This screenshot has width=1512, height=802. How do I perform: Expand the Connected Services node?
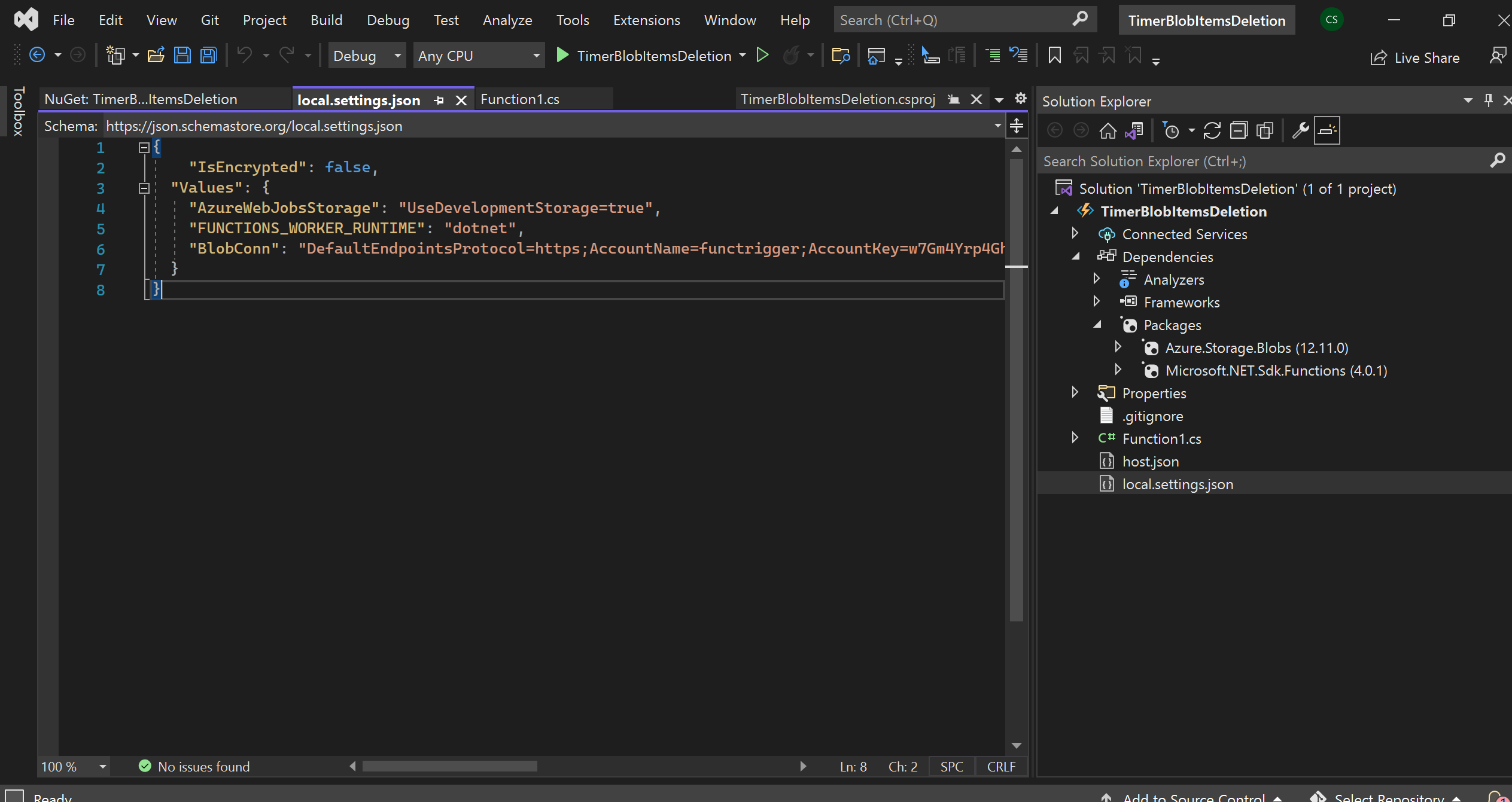[1075, 234]
